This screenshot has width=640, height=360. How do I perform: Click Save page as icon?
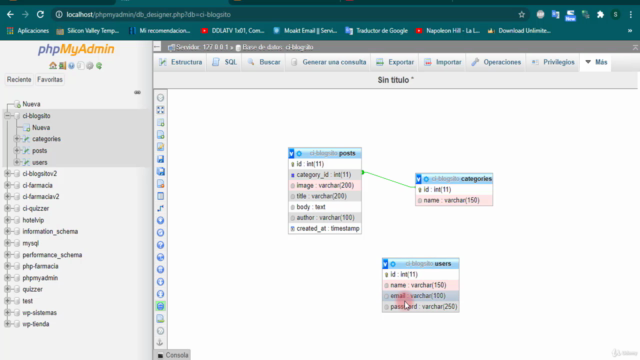[160, 171]
